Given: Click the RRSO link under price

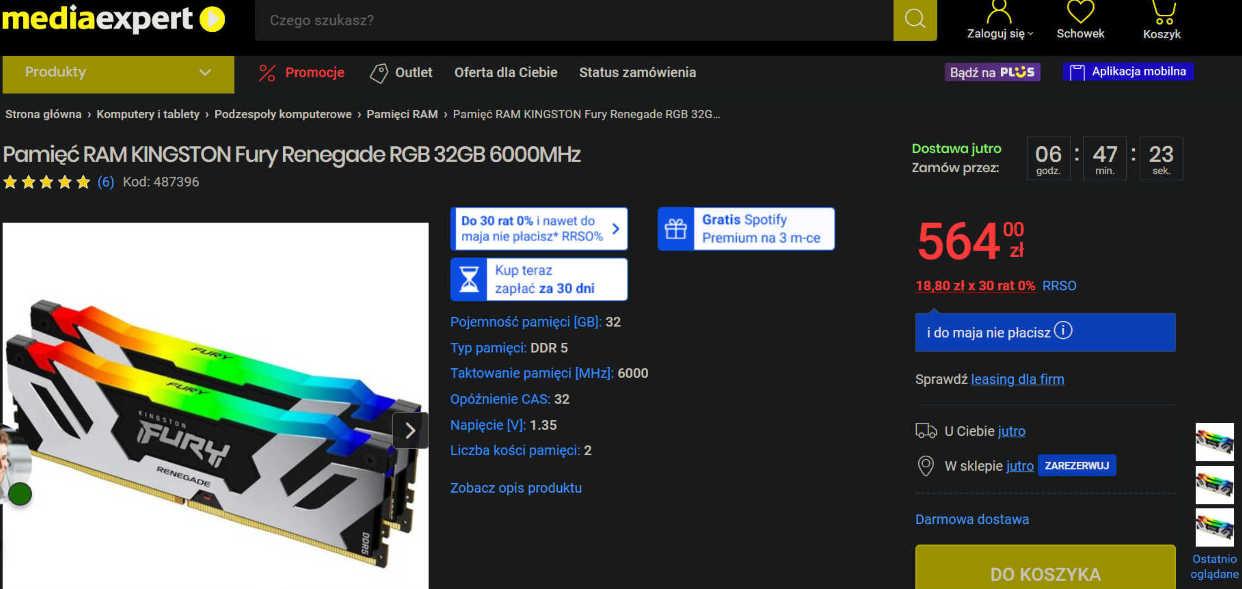Looking at the screenshot, I should (1060, 286).
